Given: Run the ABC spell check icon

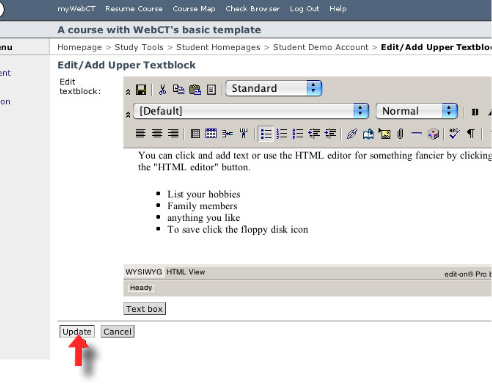Looking at the screenshot, I should [454, 134].
